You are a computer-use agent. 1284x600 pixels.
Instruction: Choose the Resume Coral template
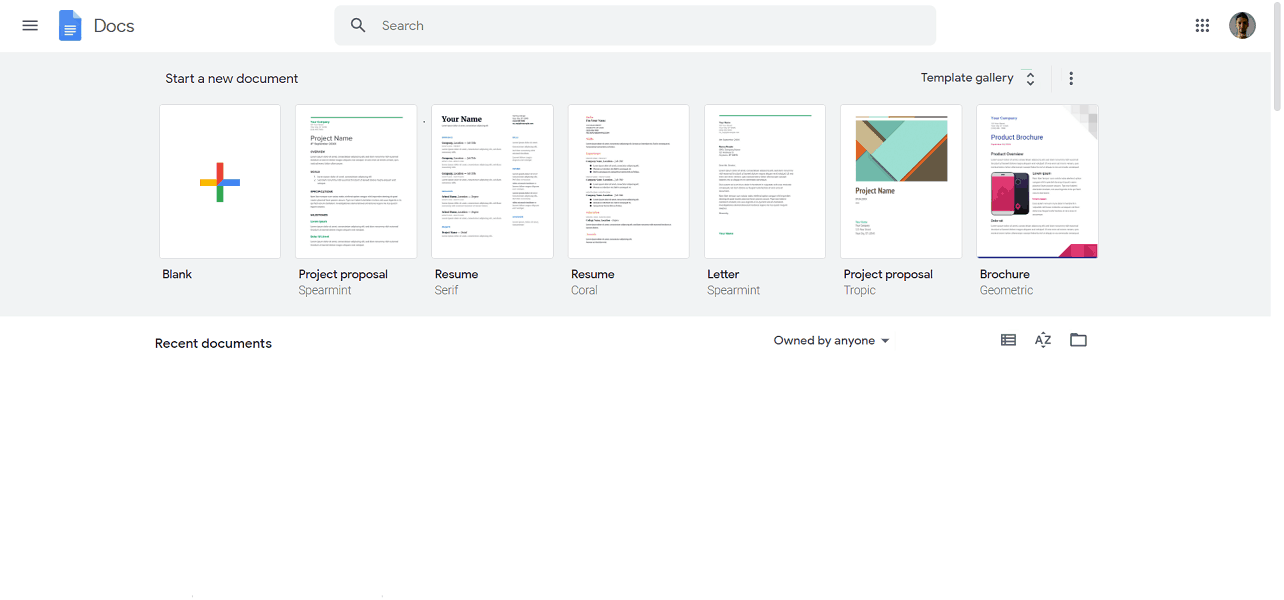click(x=628, y=182)
